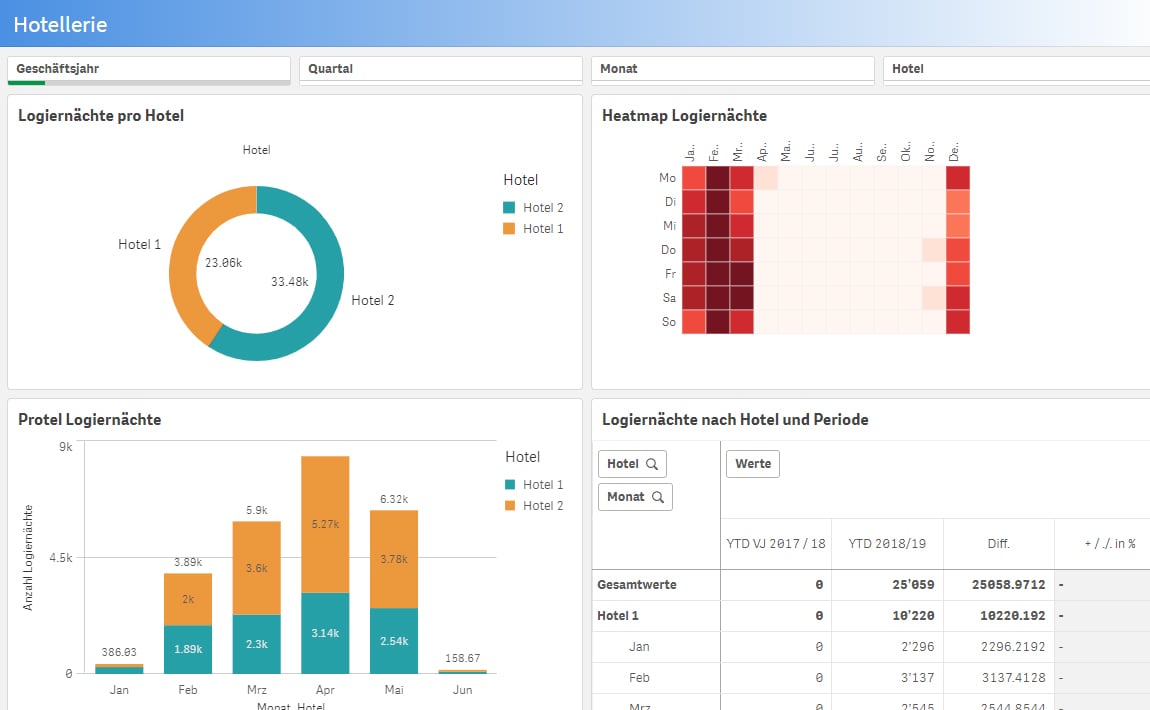Click the Monat dimension button in pivot table
This screenshot has width=1150, height=710.
click(635, 497)
